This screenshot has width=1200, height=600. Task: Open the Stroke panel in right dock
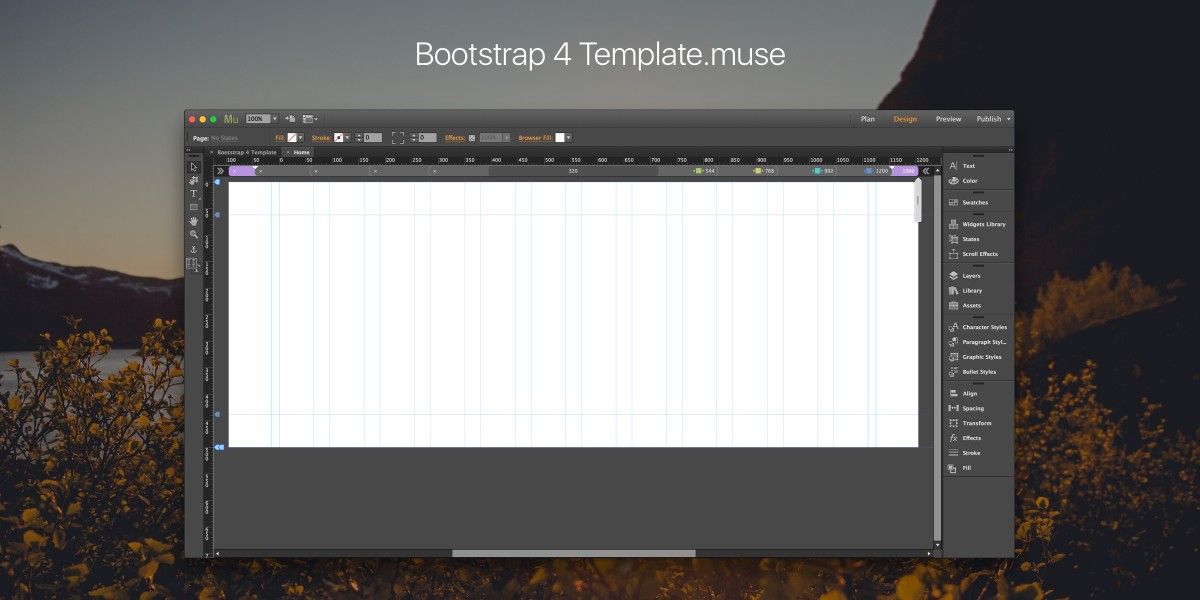point(964,453)
